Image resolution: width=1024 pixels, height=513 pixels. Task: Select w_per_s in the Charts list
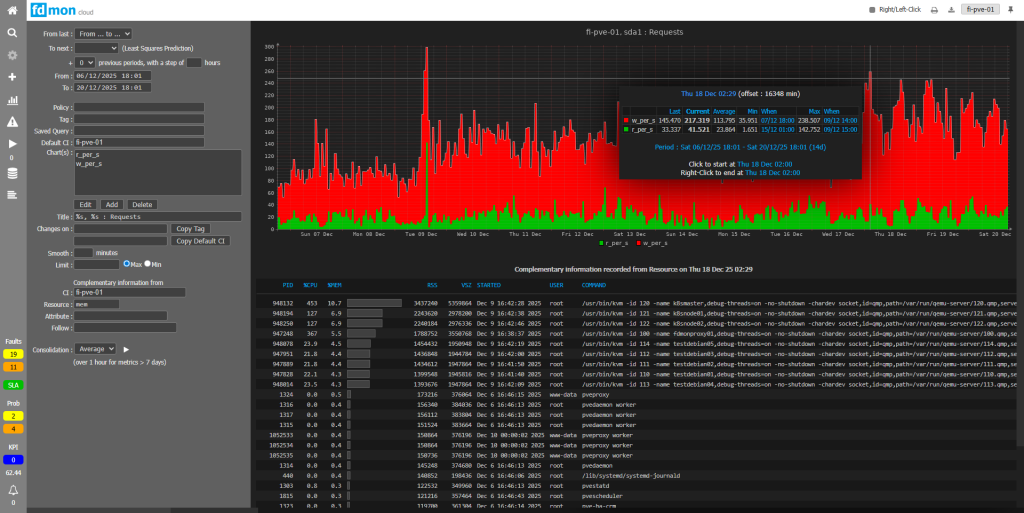88,163
